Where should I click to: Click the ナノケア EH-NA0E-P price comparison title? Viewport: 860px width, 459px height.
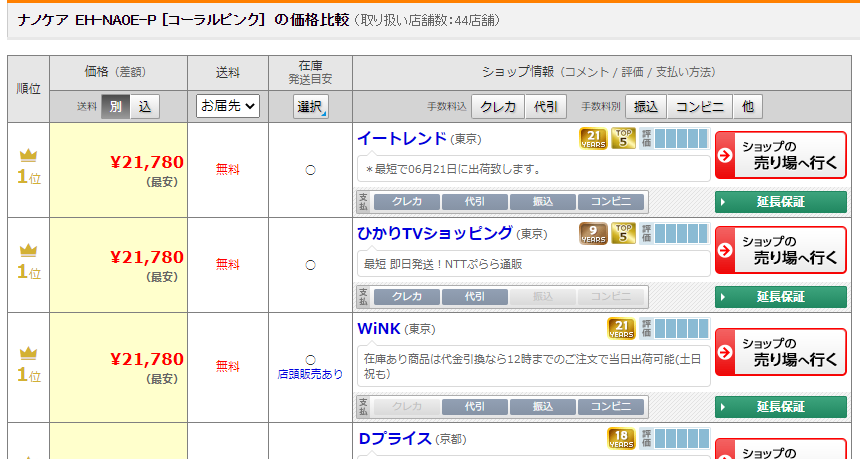(183, 20)
